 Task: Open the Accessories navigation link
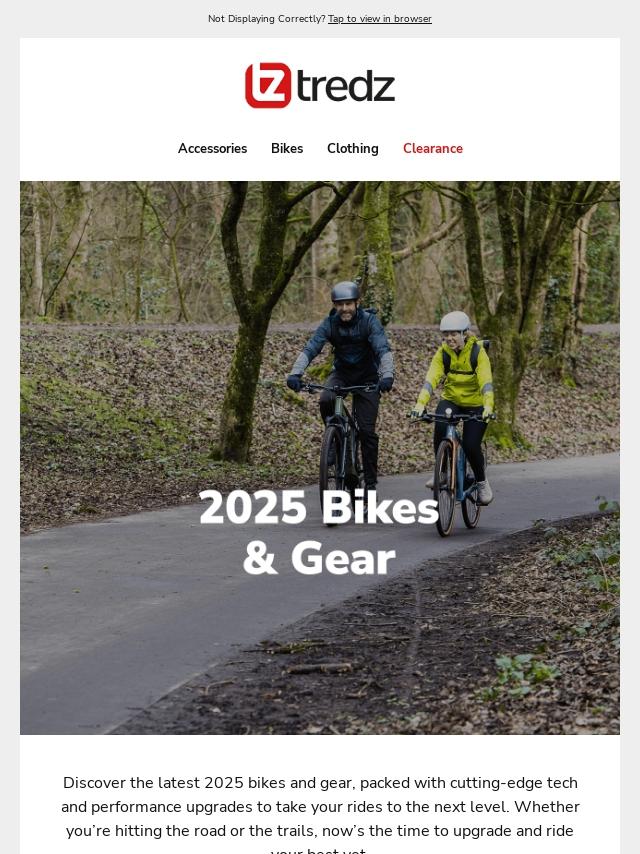tap(212, 148)
